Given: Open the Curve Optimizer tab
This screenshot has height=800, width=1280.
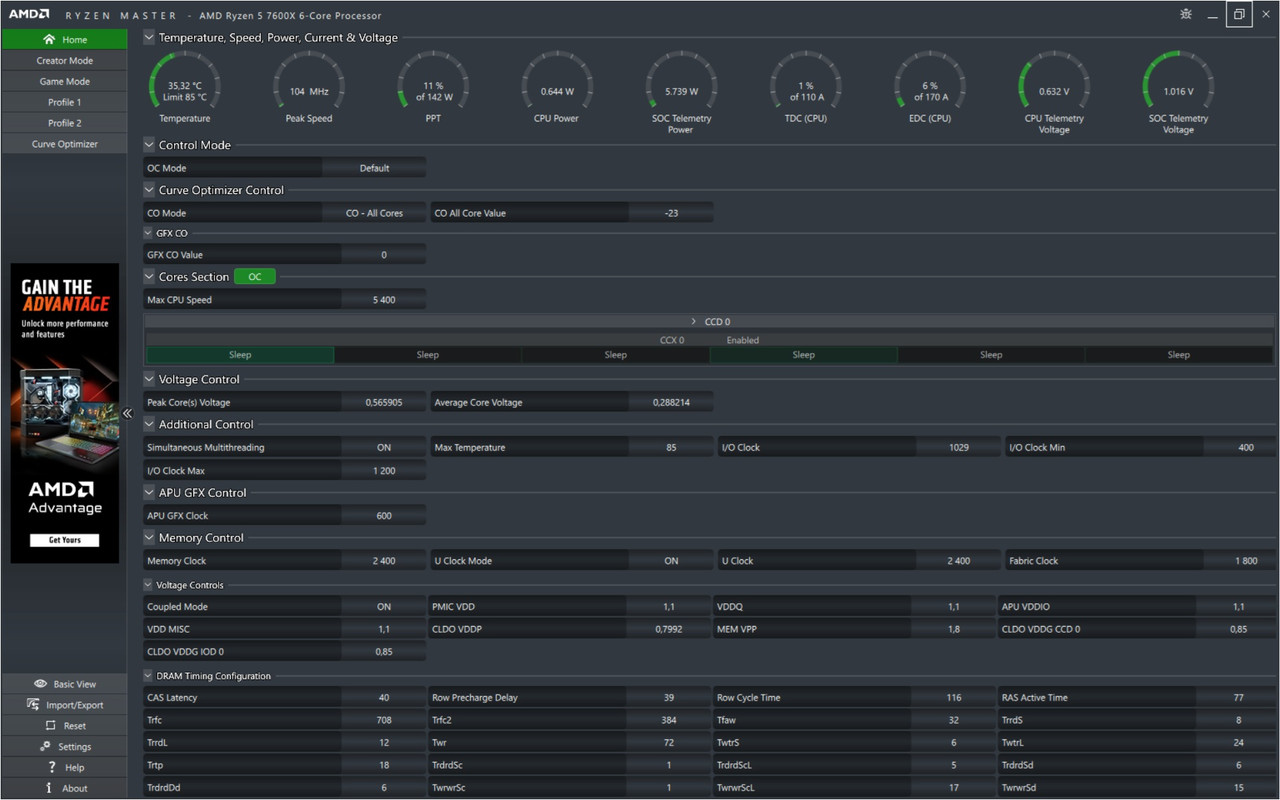Looking at the screenshot, I should [64, 145].
